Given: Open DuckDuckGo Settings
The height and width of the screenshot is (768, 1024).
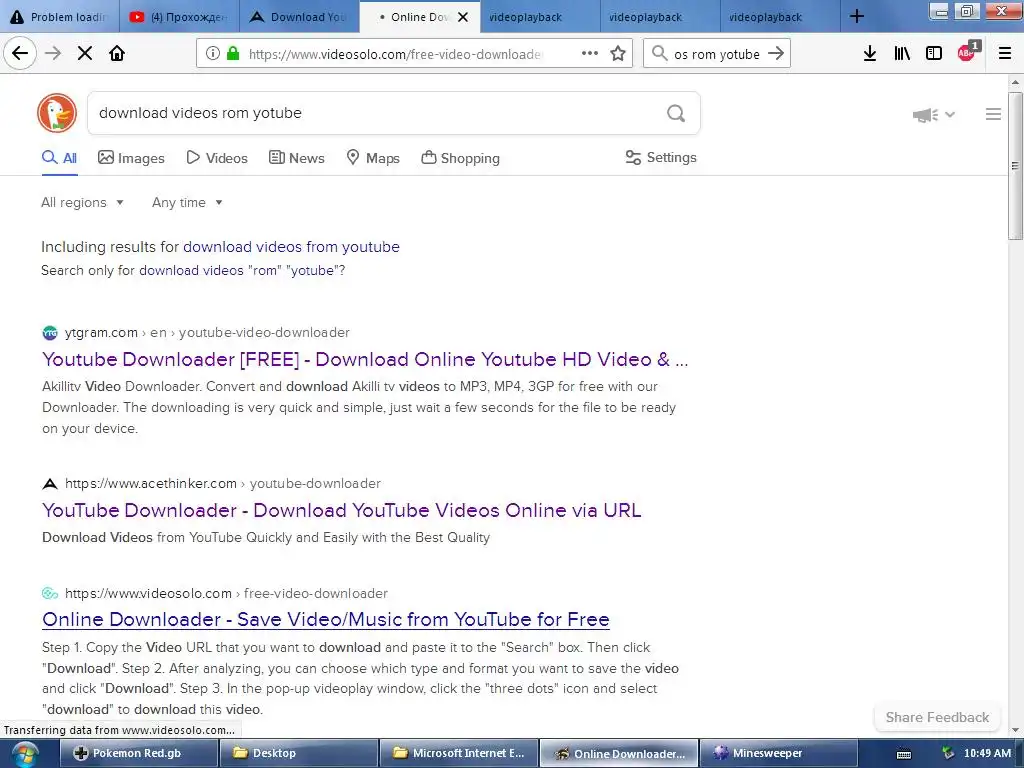Looking at the screenshot, I should [661, 157].
